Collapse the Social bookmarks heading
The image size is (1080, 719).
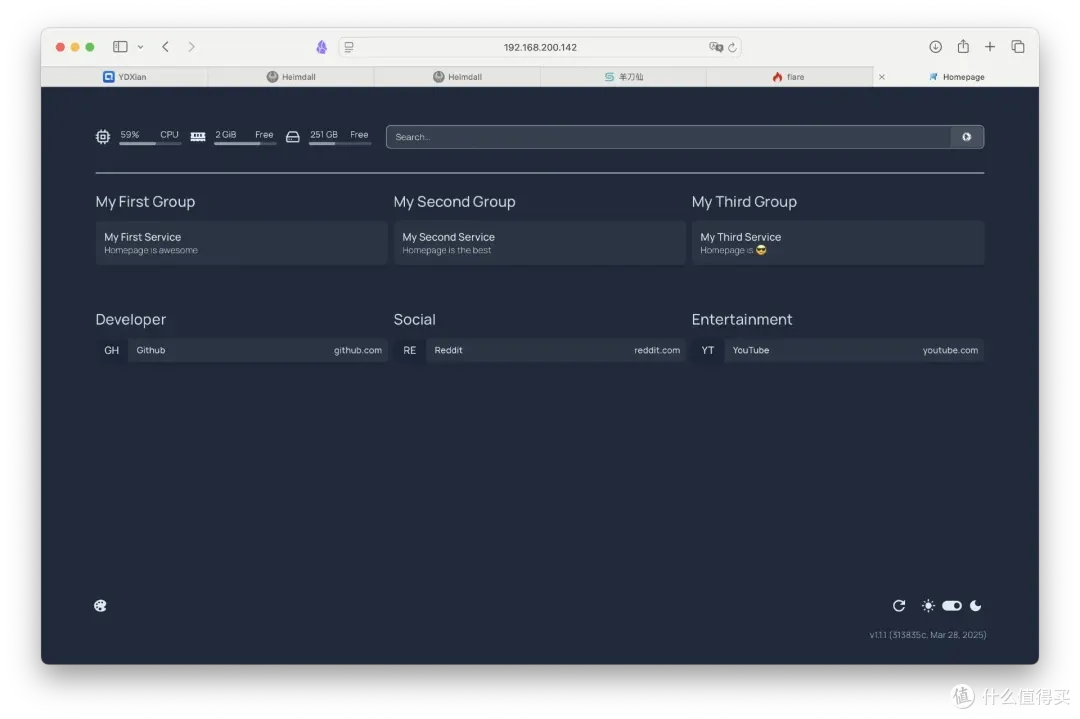415,320
